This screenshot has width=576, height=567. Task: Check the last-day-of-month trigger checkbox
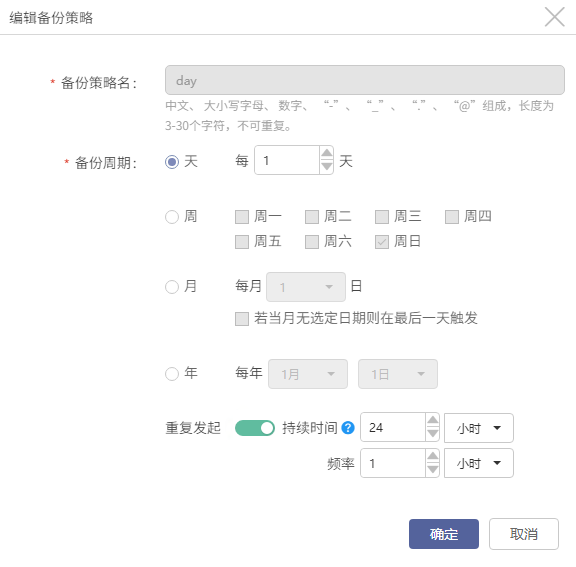click(x=242, y=319)
